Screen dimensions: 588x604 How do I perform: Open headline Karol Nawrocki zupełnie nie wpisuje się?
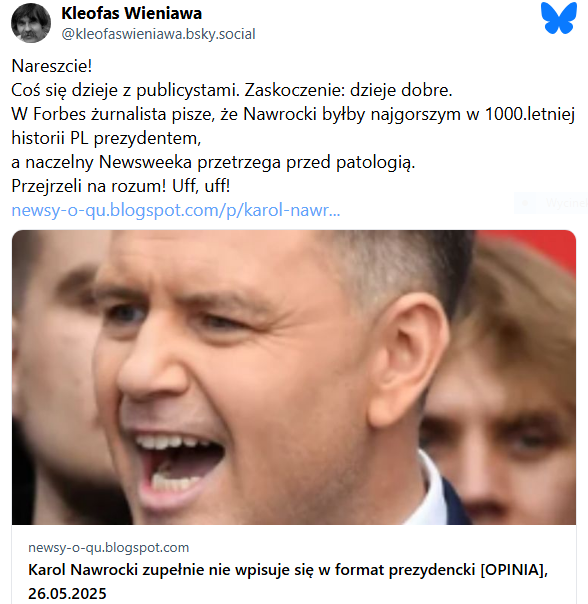[x=288, y=582]
